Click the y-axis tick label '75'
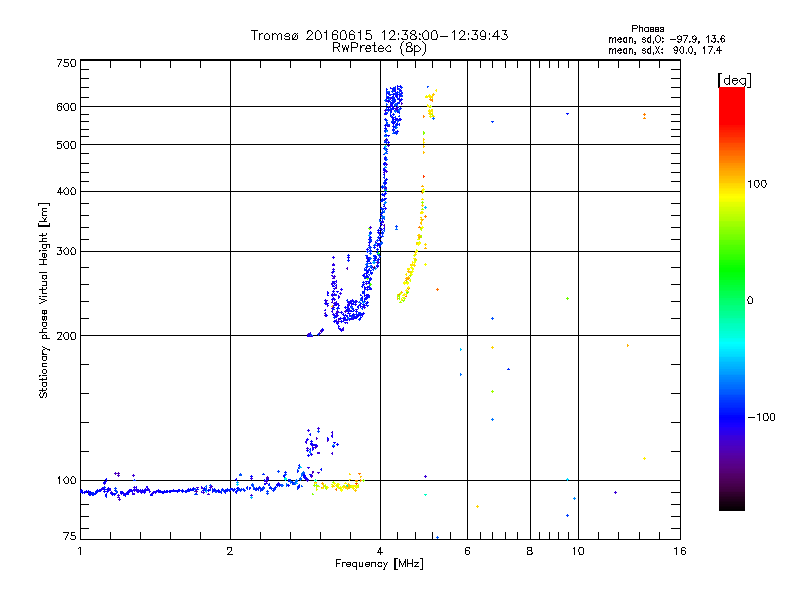 click(x=70, y=536)
